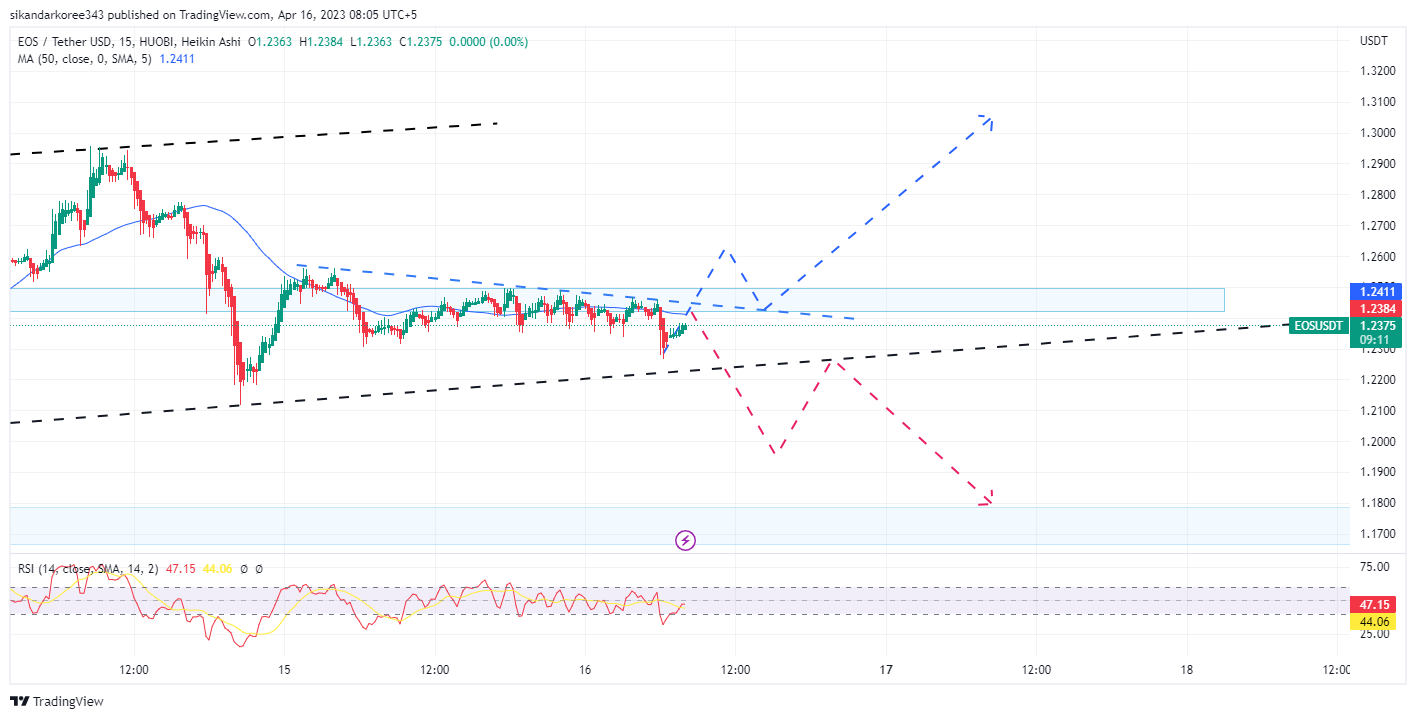1416x719 pixels.
Task: Click the 1.2000 price axis label
Action: 1377,442
